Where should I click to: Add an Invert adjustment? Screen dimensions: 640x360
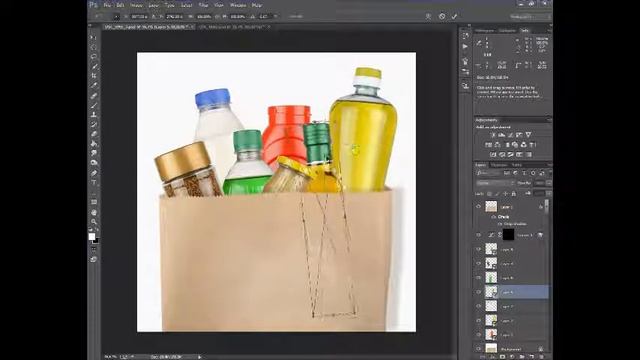coord(493,155)
